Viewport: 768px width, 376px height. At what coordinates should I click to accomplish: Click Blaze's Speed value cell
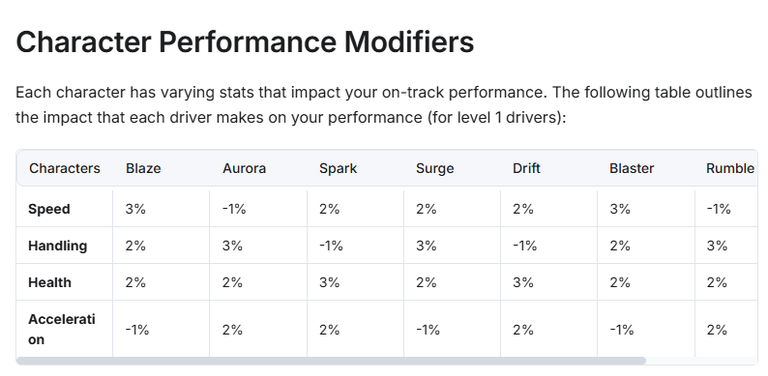[x=161, y=209]
